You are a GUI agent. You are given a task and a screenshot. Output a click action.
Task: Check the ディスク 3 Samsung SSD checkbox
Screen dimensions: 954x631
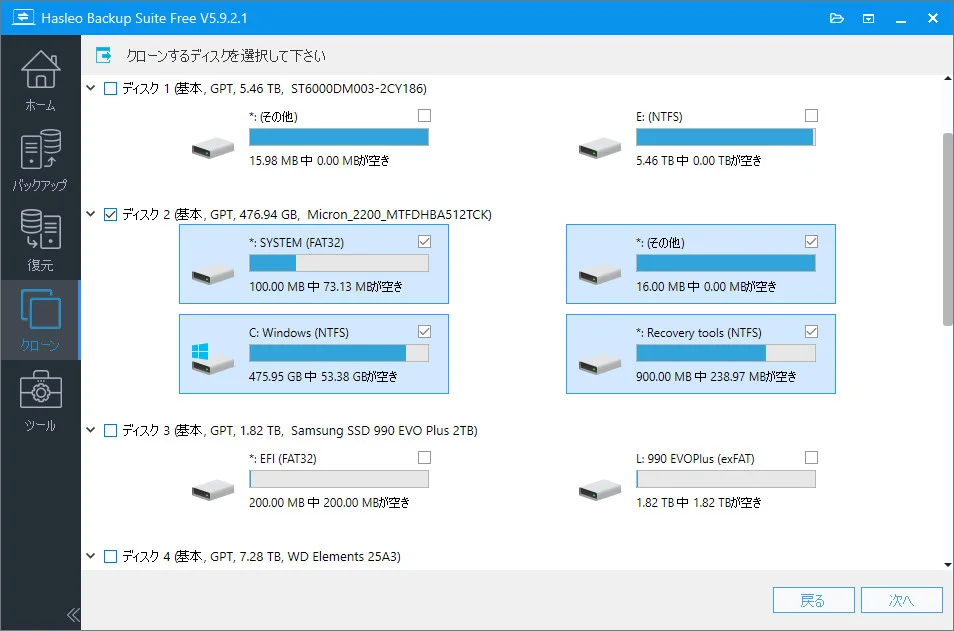pyautogui.click(x=110, y=431)
